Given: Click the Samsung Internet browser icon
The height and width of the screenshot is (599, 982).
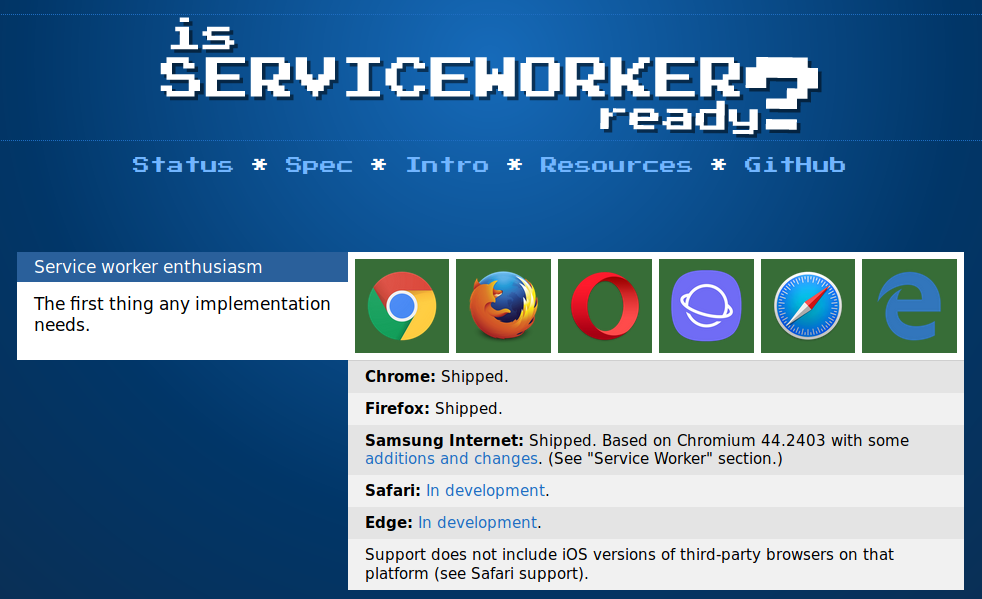Looking at the screenshot, I should [x=706, y=306].
